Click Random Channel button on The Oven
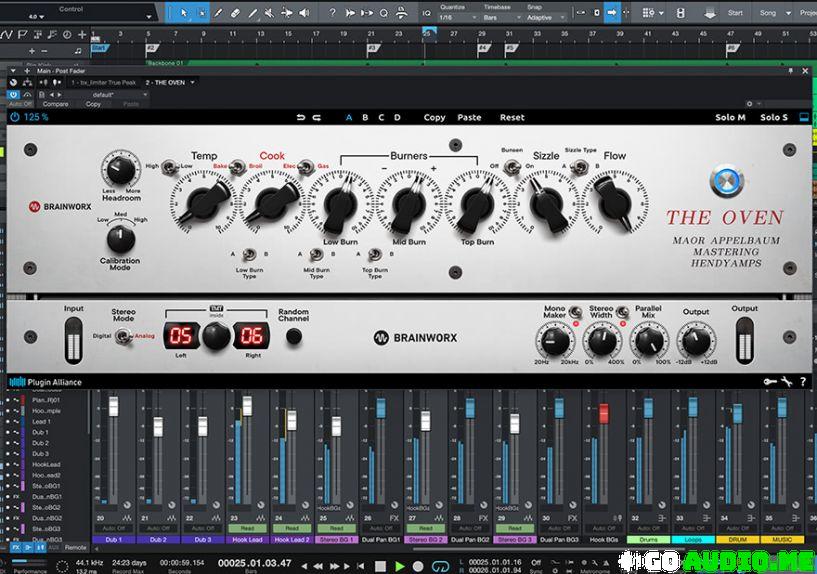The image size is (817, 574). [294, 336]
